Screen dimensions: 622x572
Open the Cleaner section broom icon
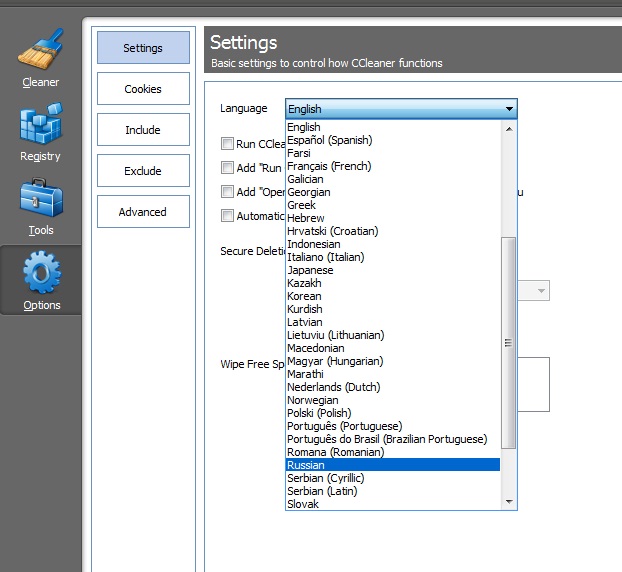[40, 49]
